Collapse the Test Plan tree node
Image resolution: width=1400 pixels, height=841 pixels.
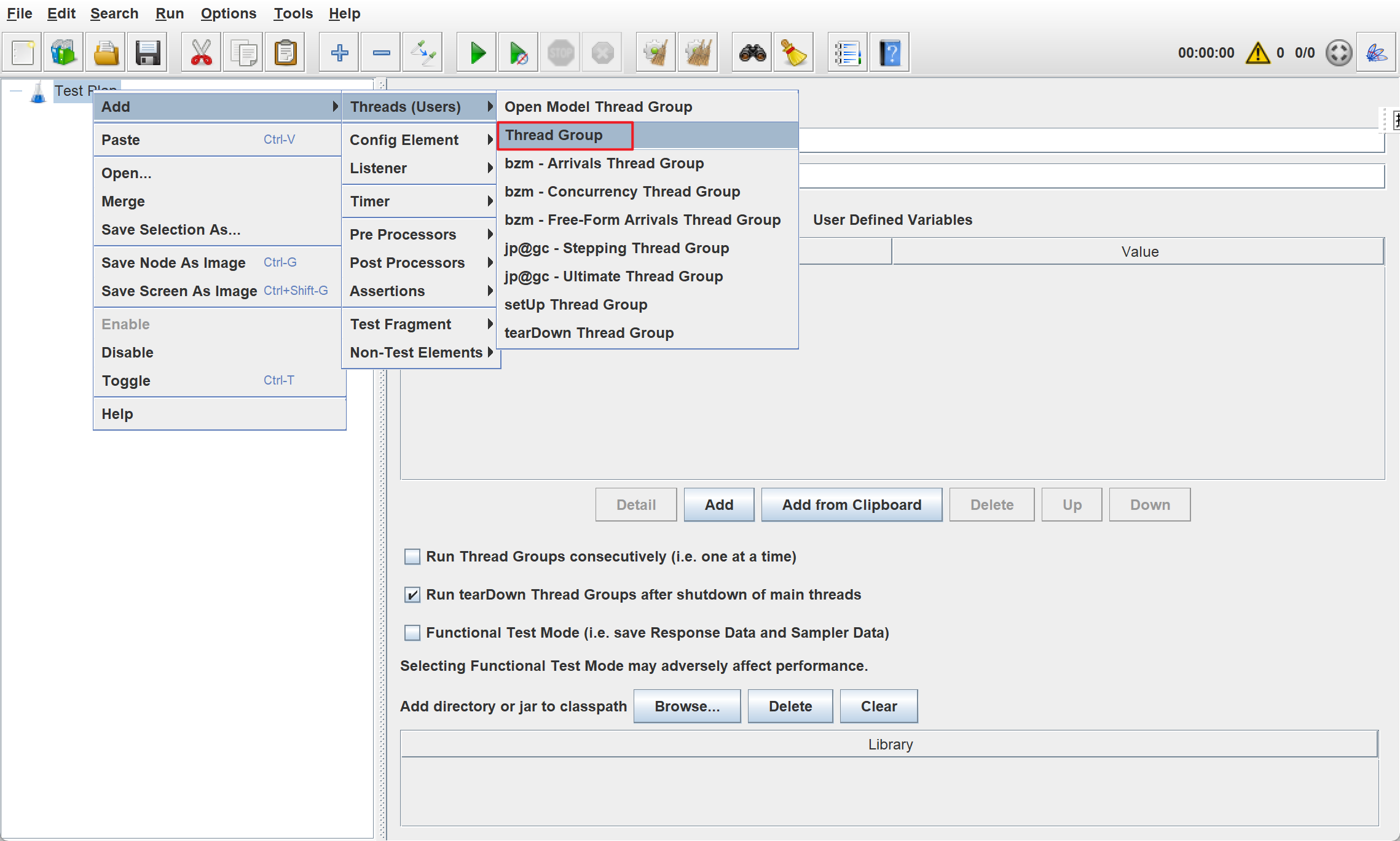pyautogui.click(x=16, y=91)
